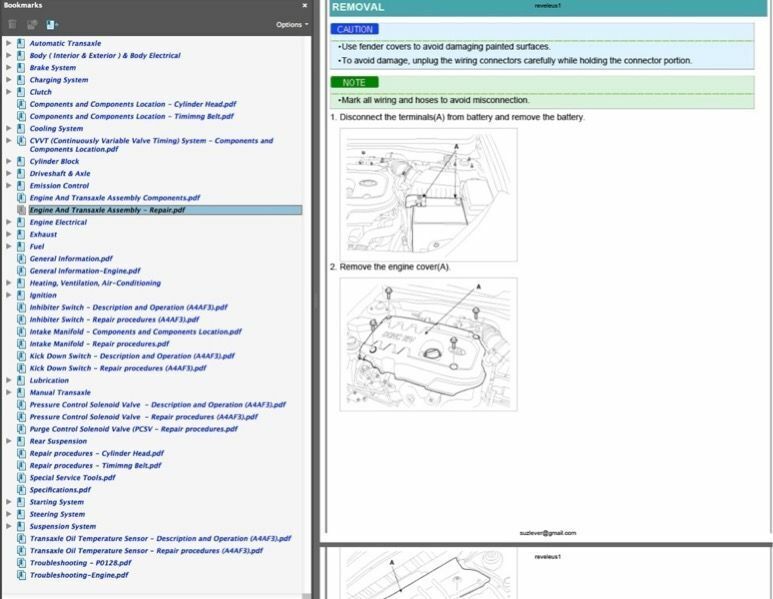Expand the Engine Electrical bookmark
This screenshot has width=773, height=599.
(9, 222)
